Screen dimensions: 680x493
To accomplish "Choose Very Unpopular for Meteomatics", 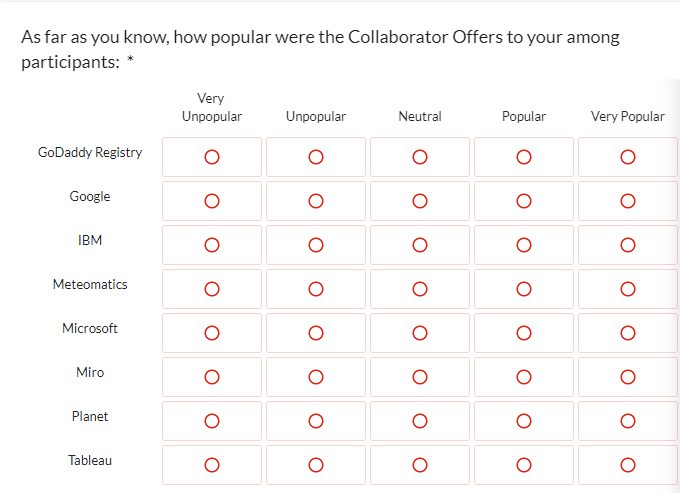I will (212, 289).
